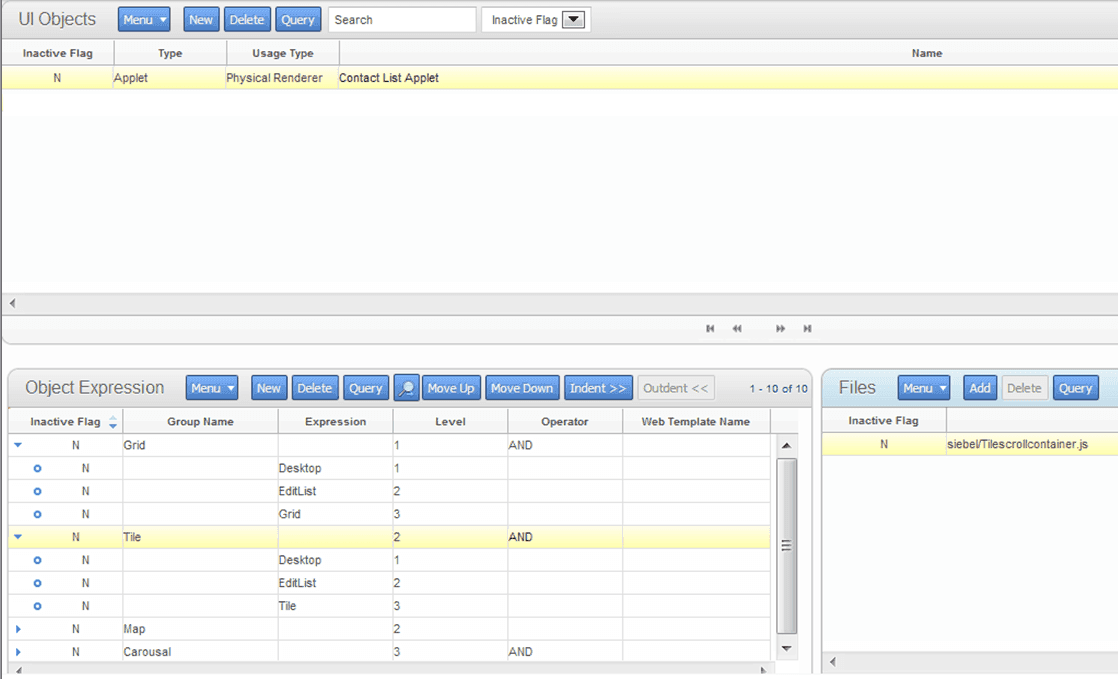Jump to last record using pagination icon
Image resolution: width=1118 pixels, height=679 pixels.
coord(807,328)
